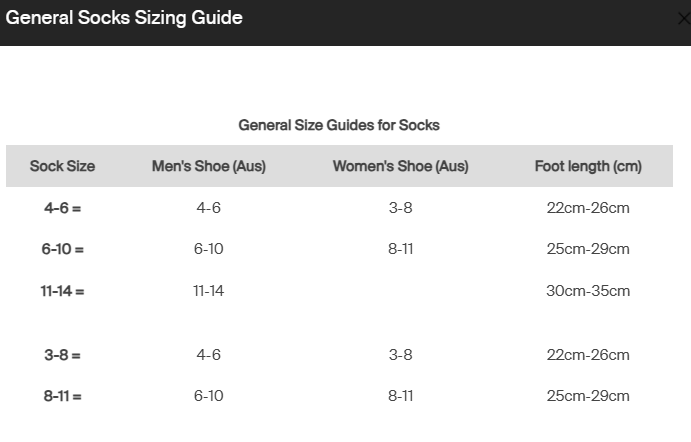The width and height of the screenshot is (691, 442).
Task: Click the 3-8 = sock size row label
Action: pos(62,355)
